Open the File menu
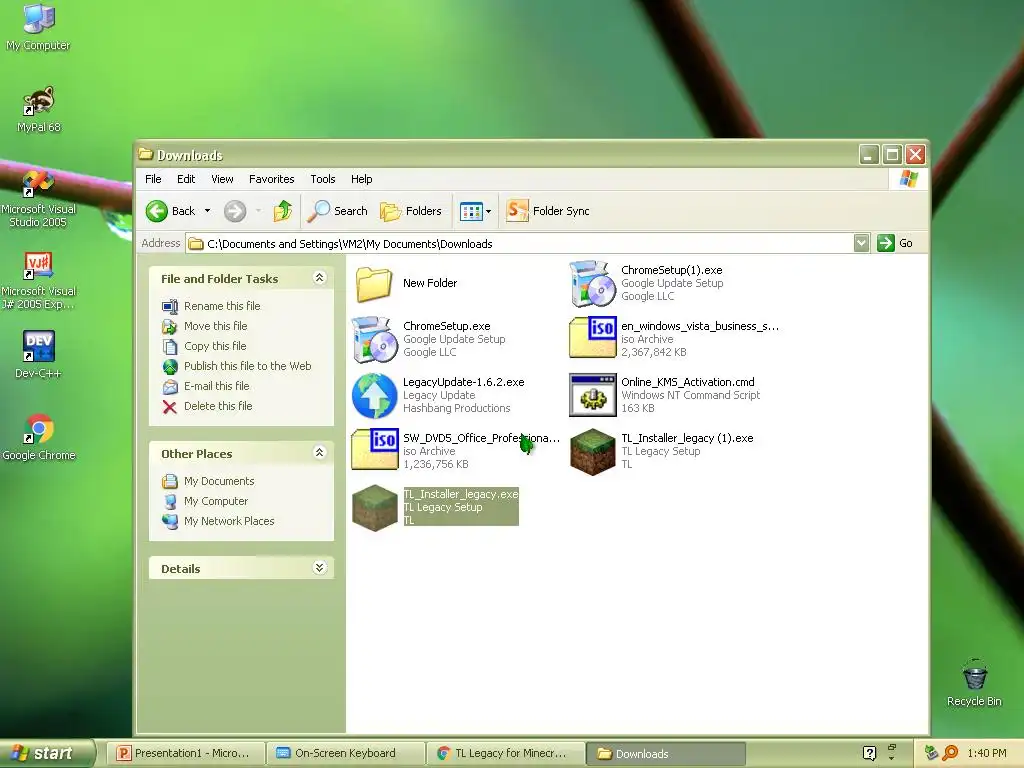 click(153, 179)
